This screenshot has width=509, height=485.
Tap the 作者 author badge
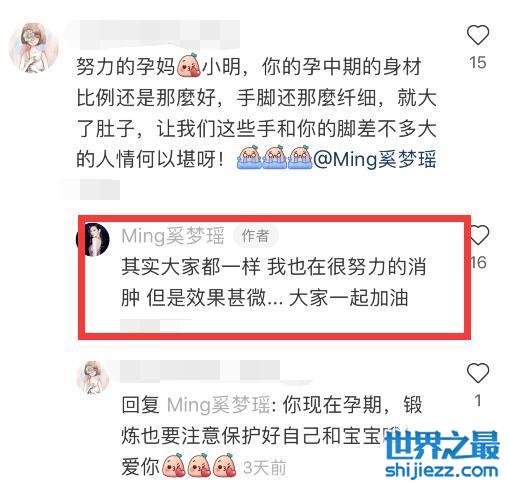tap(255, 236)
